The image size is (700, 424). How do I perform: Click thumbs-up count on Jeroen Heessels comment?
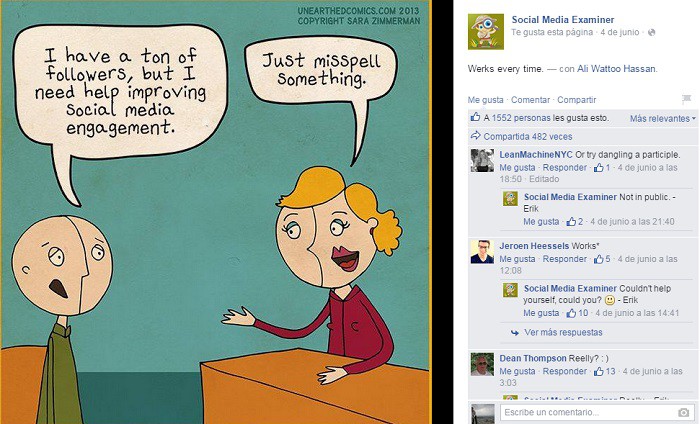tap(608, 259)
